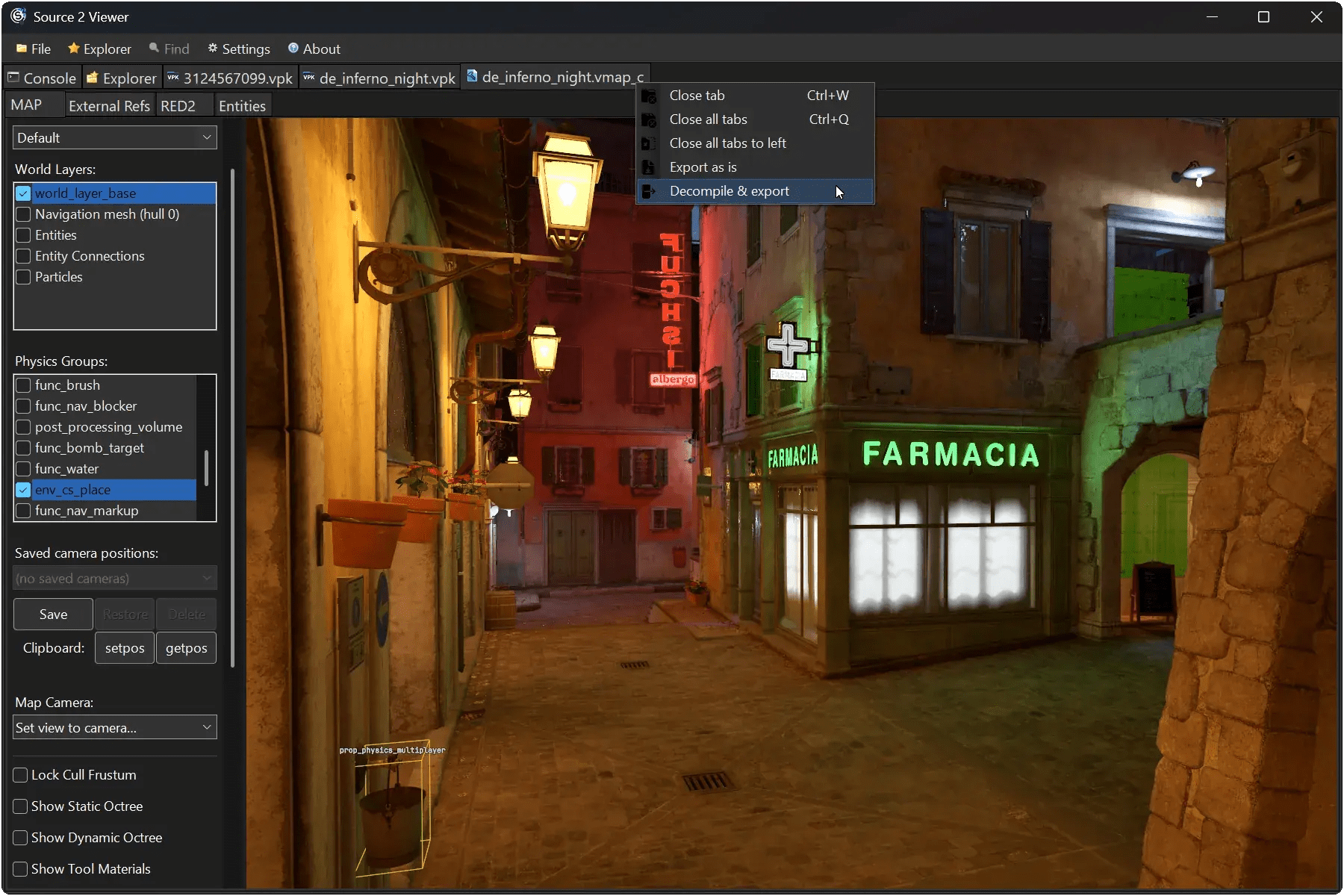Toggle the Lock Cull Frustum checkbox
The width and height of the screenshot is (1344, 896).
[x=21, y=775]
